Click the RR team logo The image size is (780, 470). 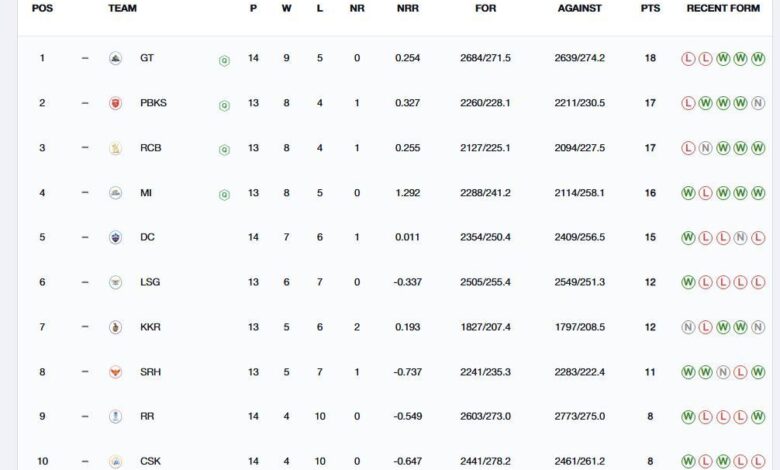click(115, 416)
